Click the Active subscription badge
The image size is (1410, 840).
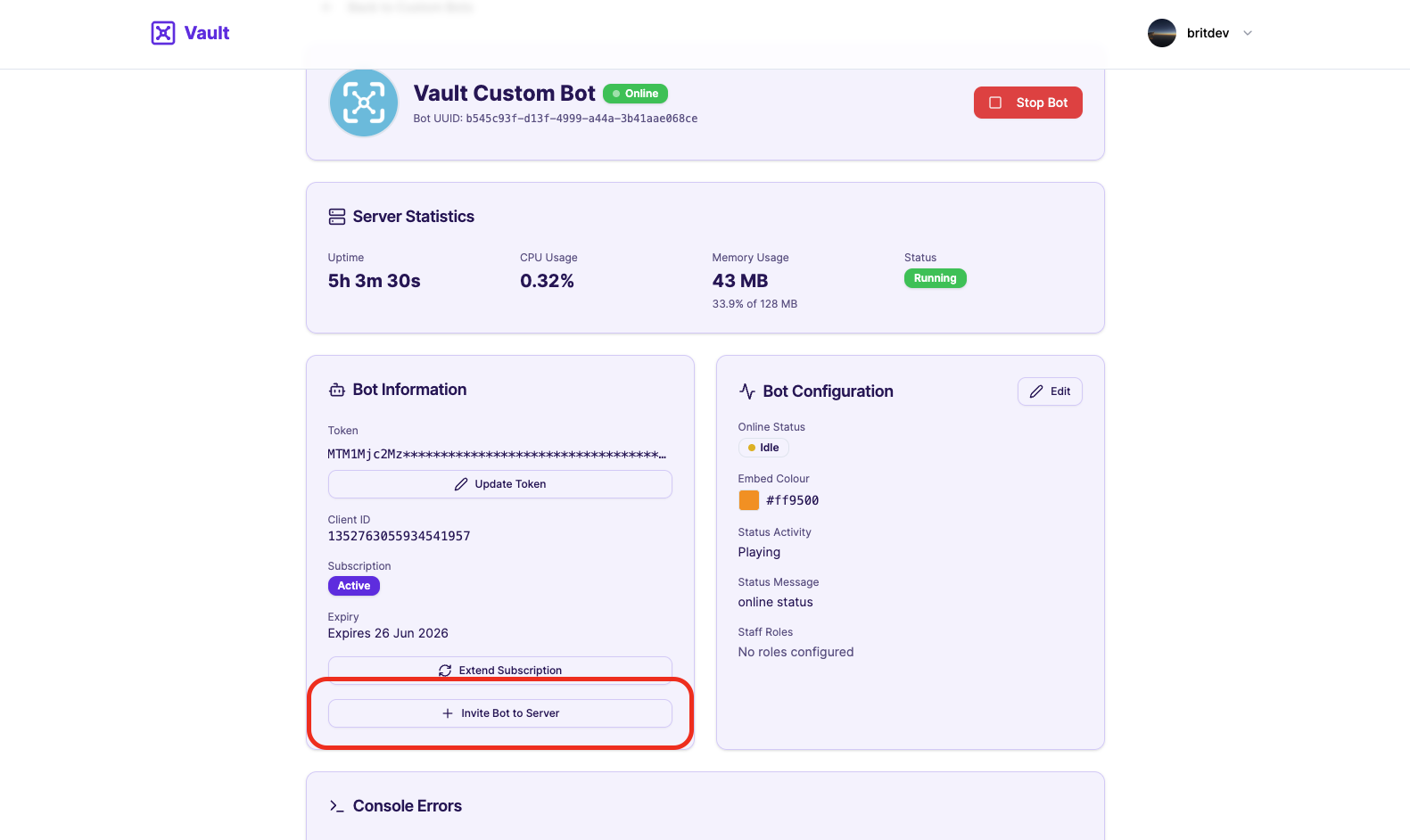pos(354,586)
